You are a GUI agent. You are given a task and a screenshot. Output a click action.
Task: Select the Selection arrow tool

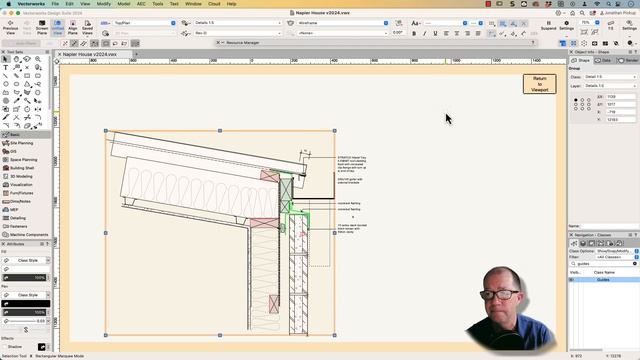click(x=5, y=59)
